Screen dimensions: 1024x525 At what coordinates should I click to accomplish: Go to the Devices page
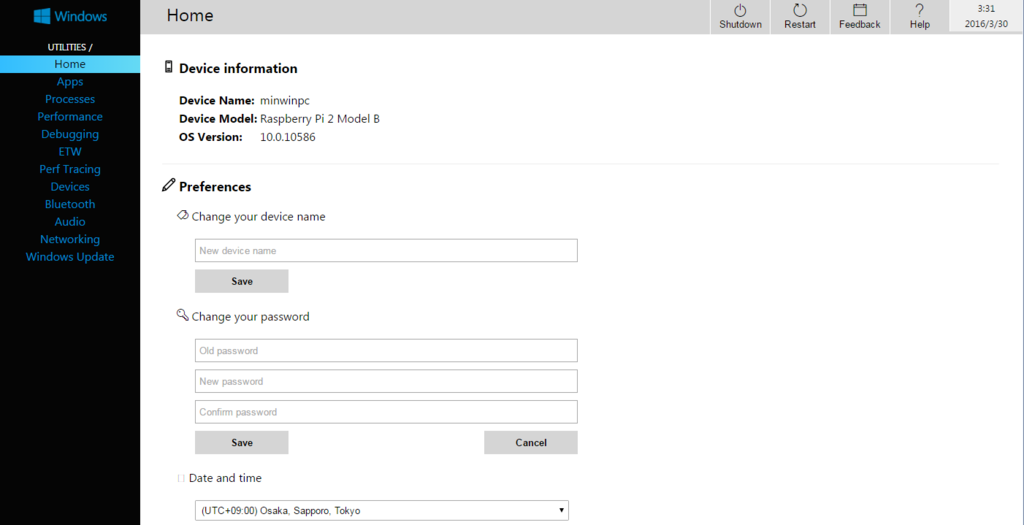pos(70,187)
